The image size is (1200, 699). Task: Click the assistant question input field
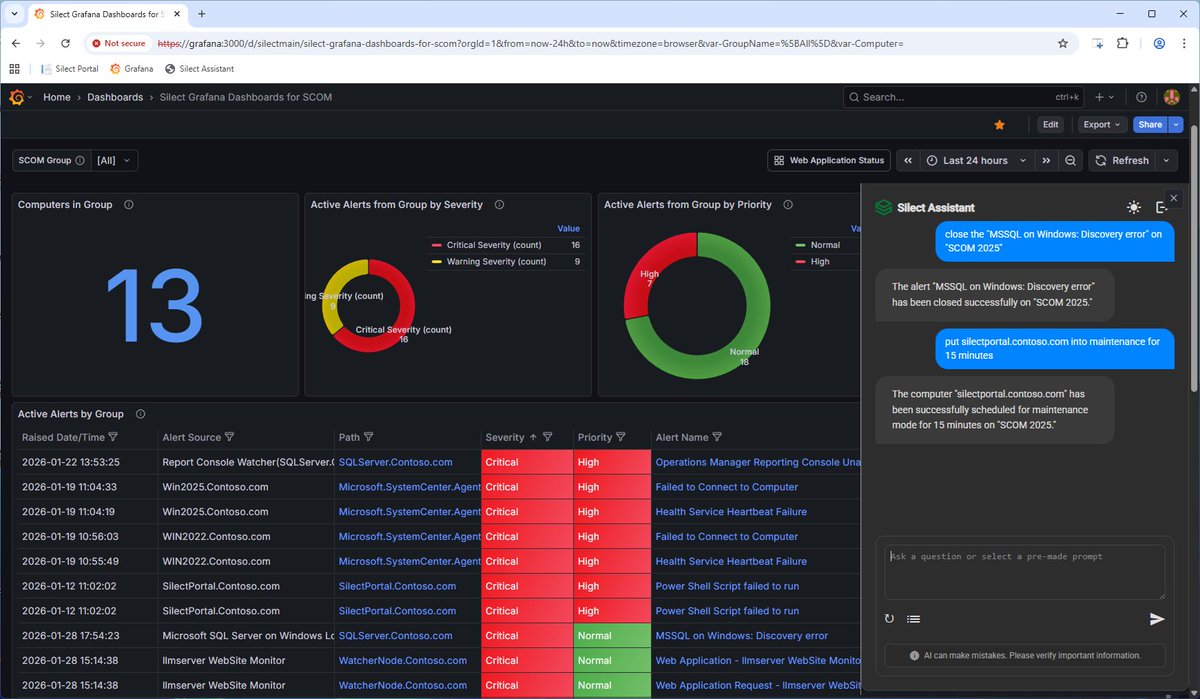click(x=1025, y=572)
